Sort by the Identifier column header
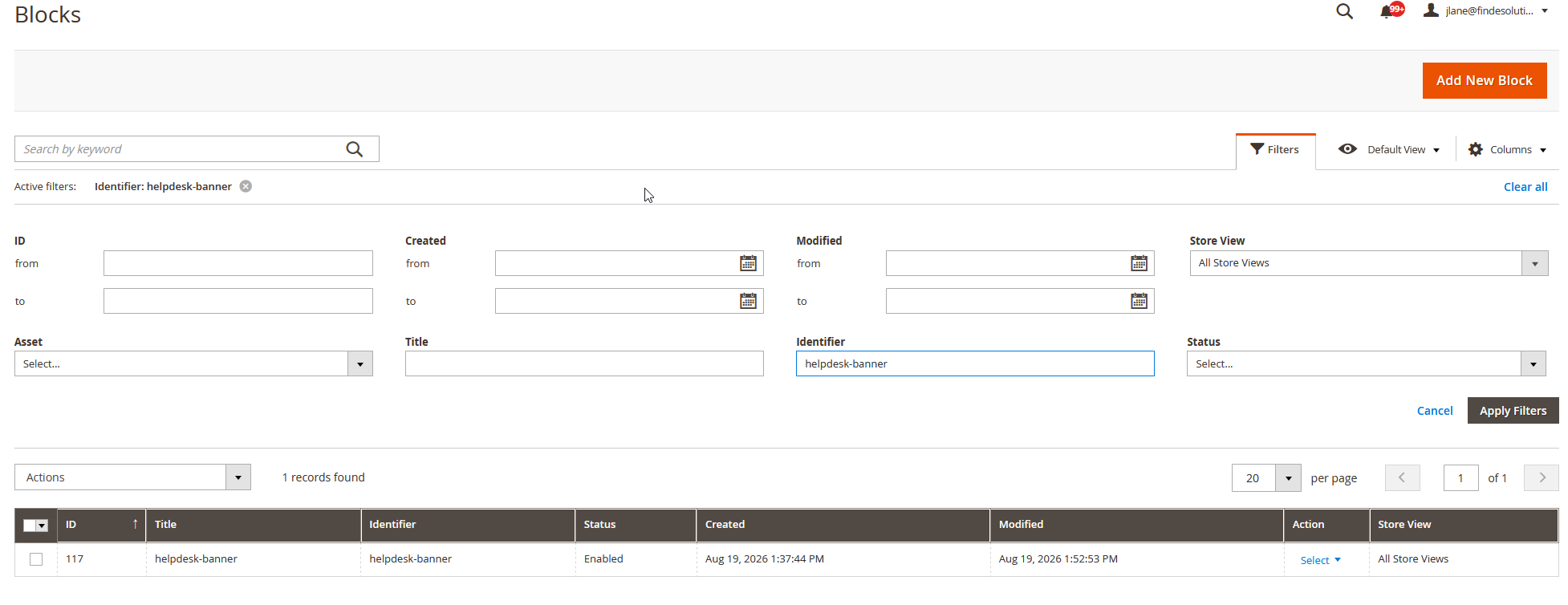This screenshot has height=605, width=1568. point(468,525)
